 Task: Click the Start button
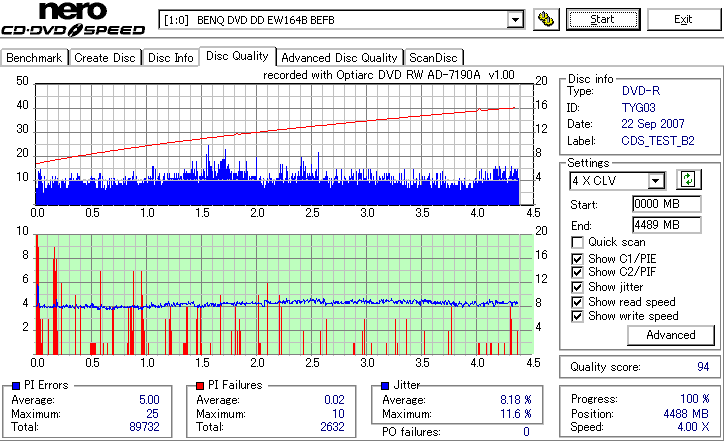pyautogui.click(x=603, y=19)
